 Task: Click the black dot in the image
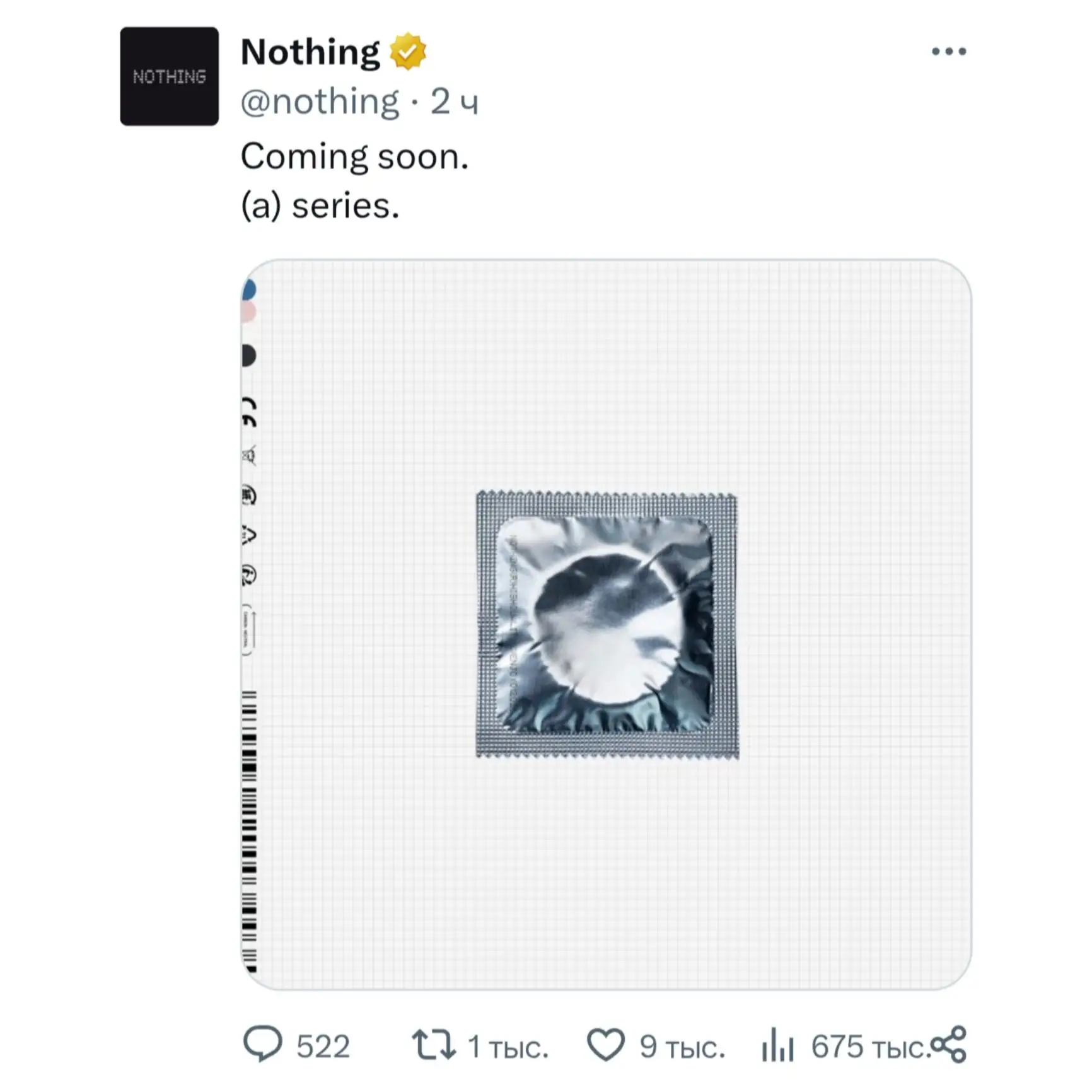[249, 356]
